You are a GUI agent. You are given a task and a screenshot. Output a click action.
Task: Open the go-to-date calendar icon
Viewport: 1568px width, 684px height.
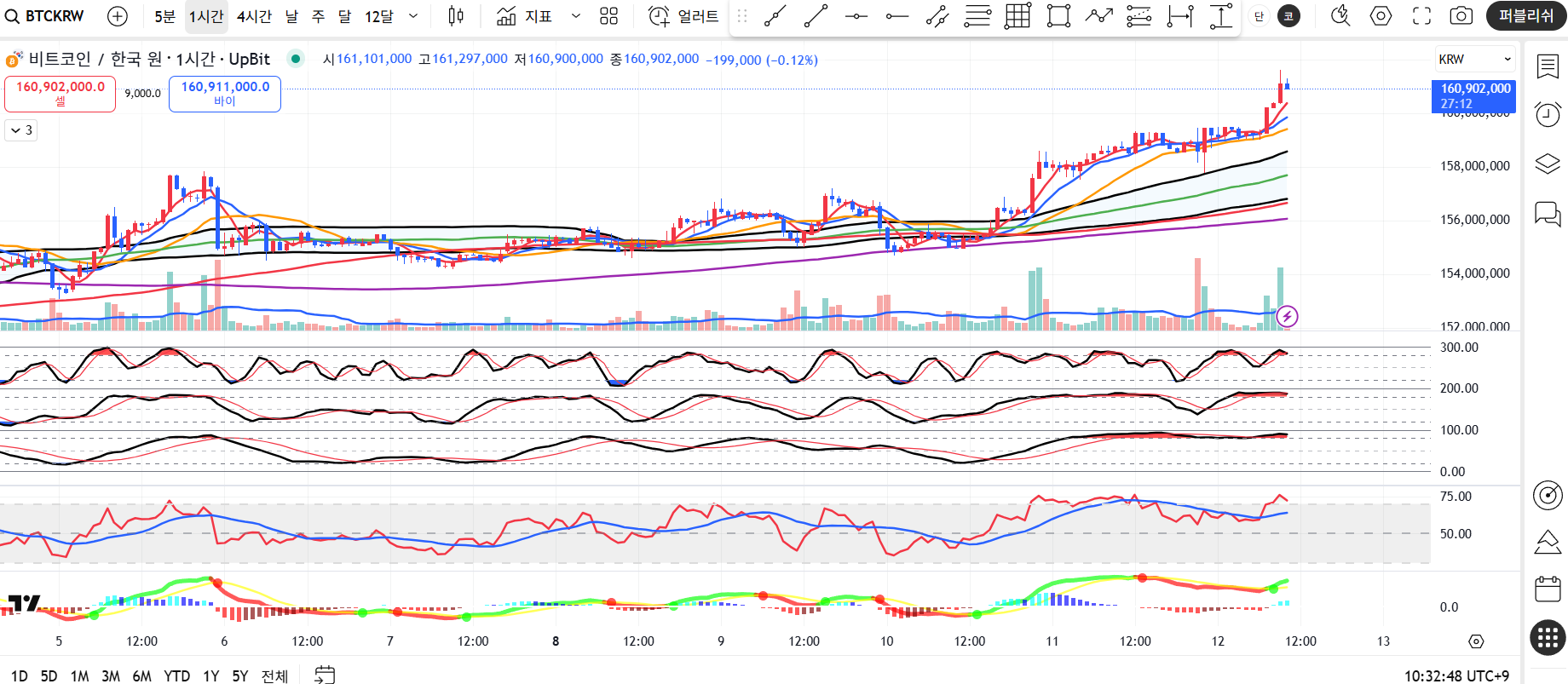(x=325, y=675)
